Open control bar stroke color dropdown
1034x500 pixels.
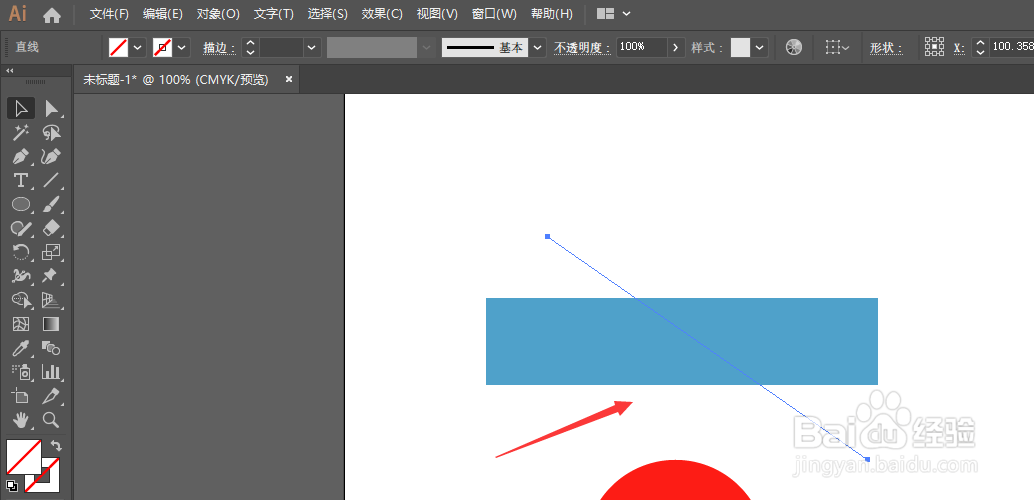pos(182,47)
